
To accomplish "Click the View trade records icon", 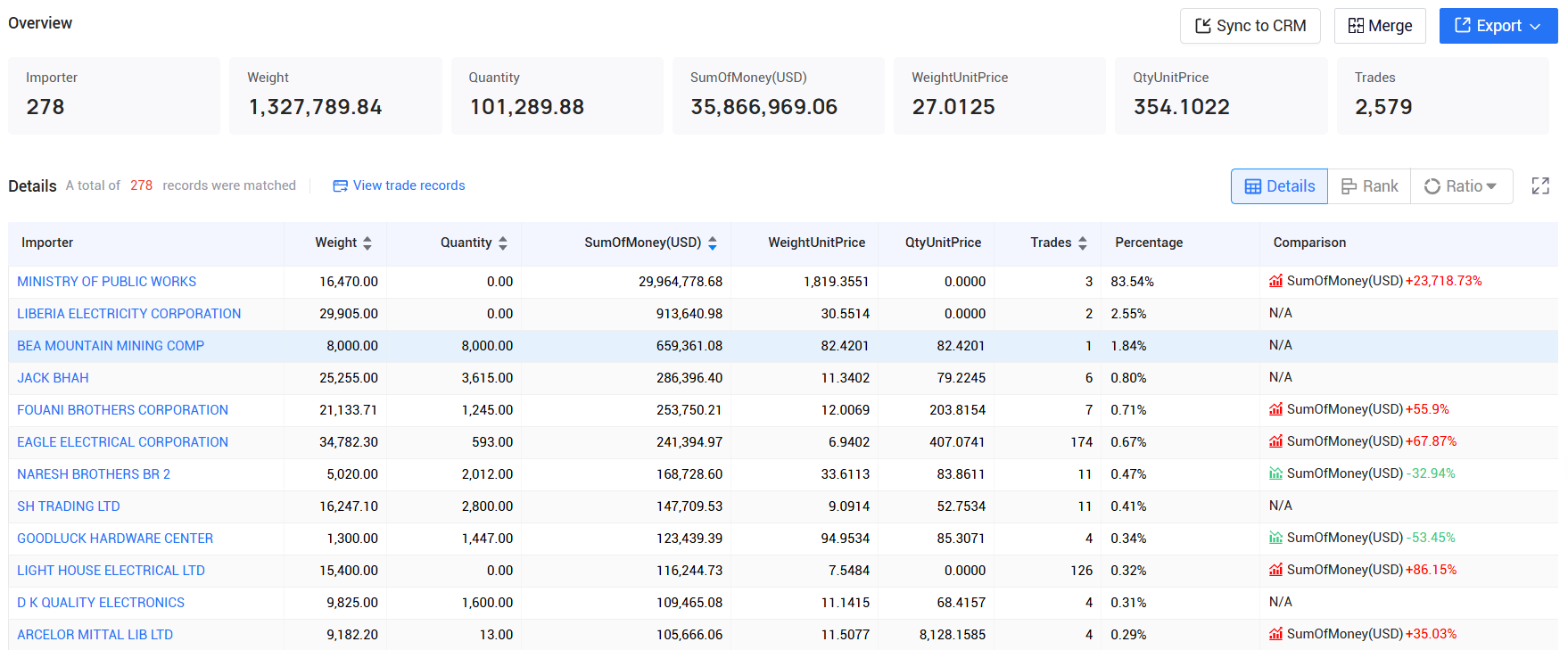I will 340,186.
